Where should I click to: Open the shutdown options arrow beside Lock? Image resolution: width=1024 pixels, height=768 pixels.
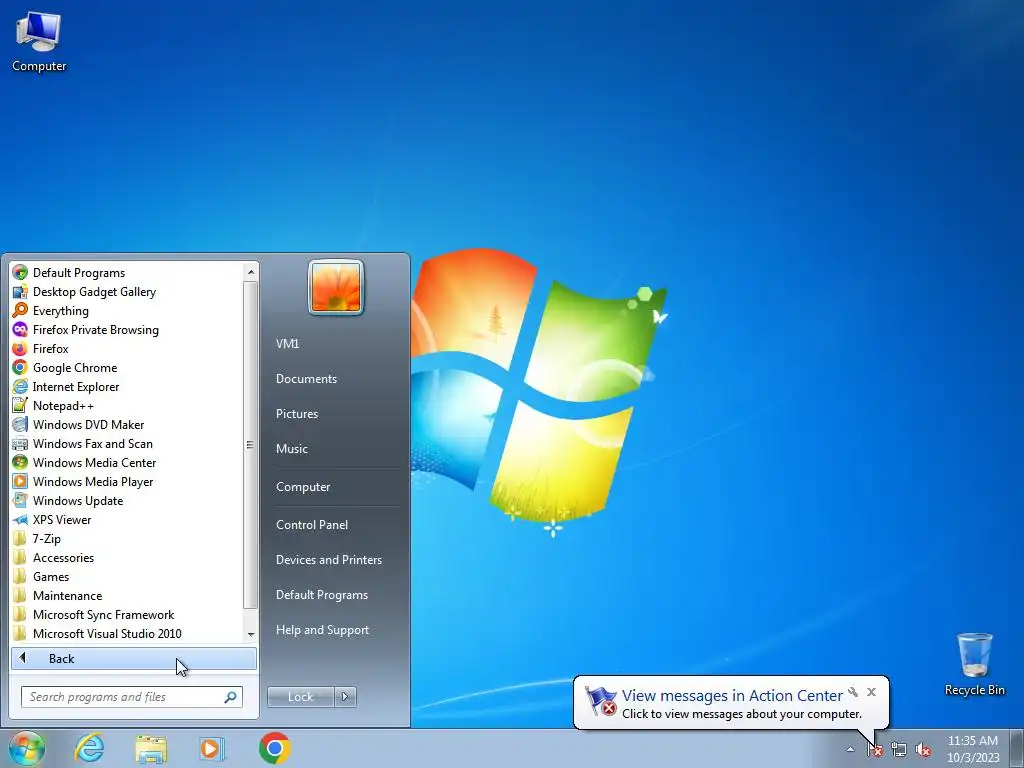pos(345,697)
